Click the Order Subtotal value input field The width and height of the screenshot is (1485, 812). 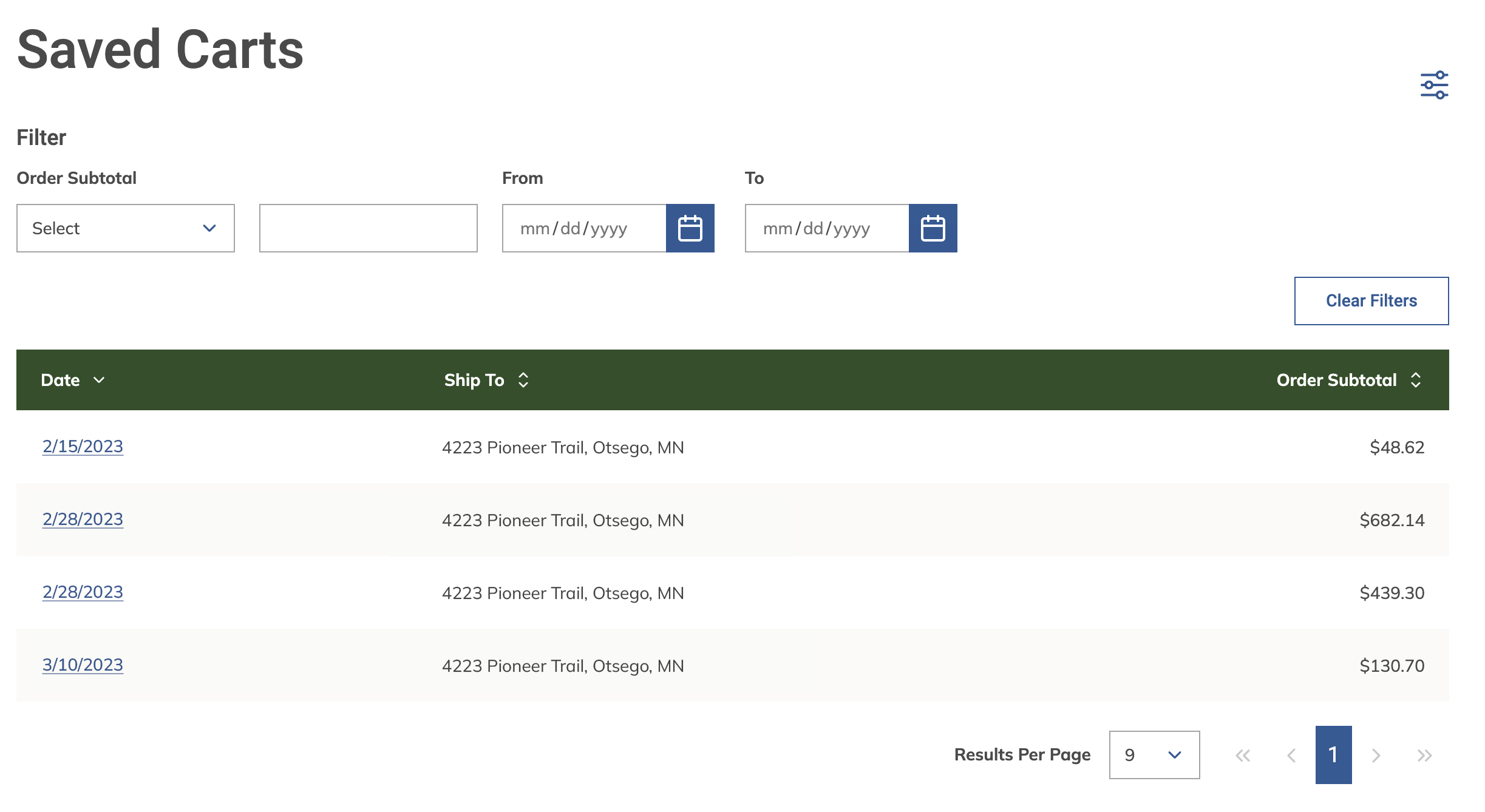click(368, 228)
